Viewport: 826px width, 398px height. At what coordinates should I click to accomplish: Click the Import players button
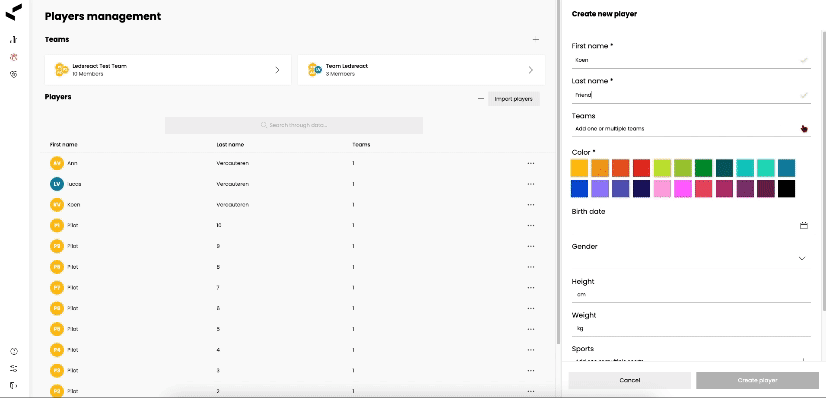[514, 99]
